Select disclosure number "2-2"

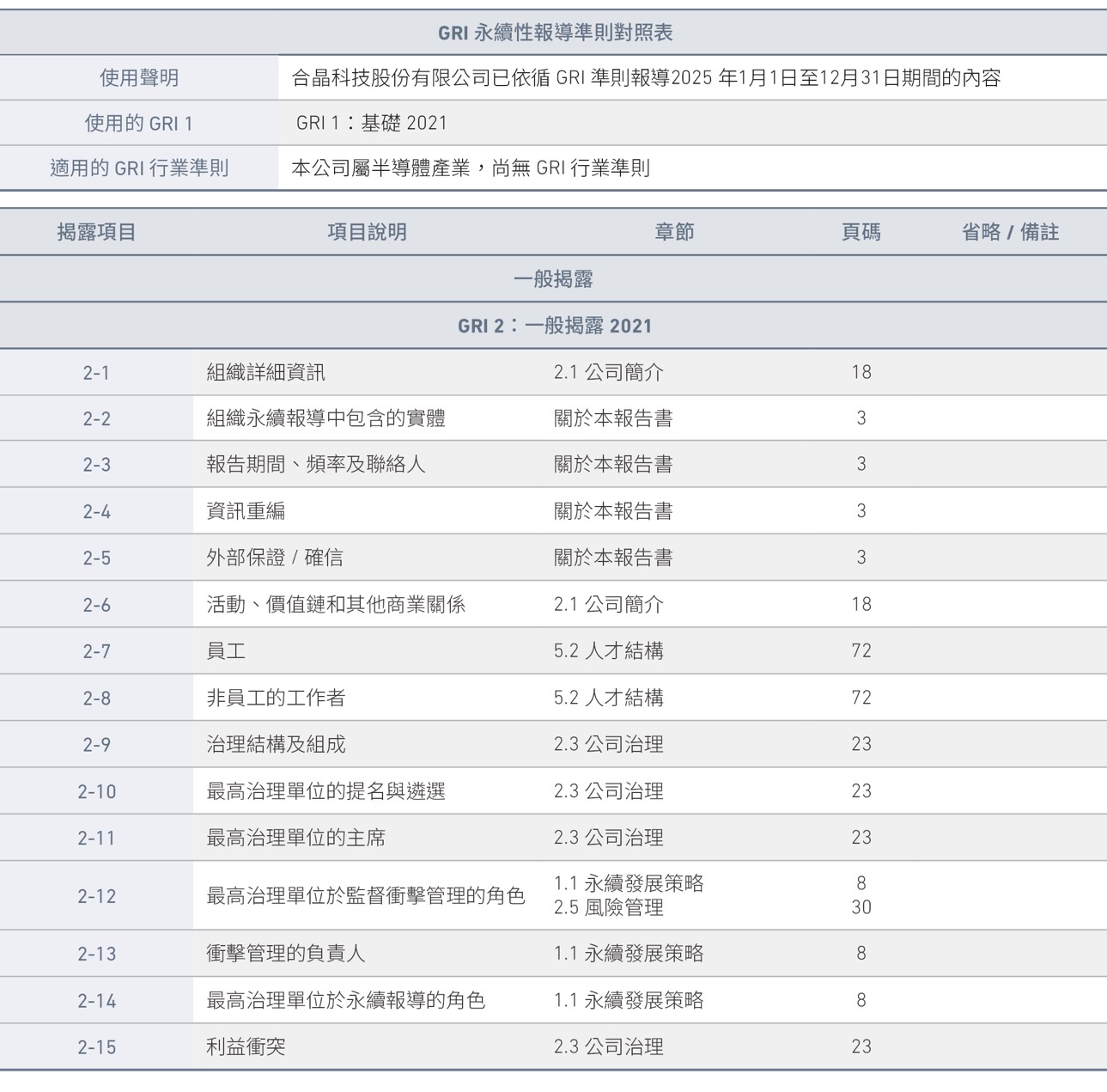[x=96, y=419]
